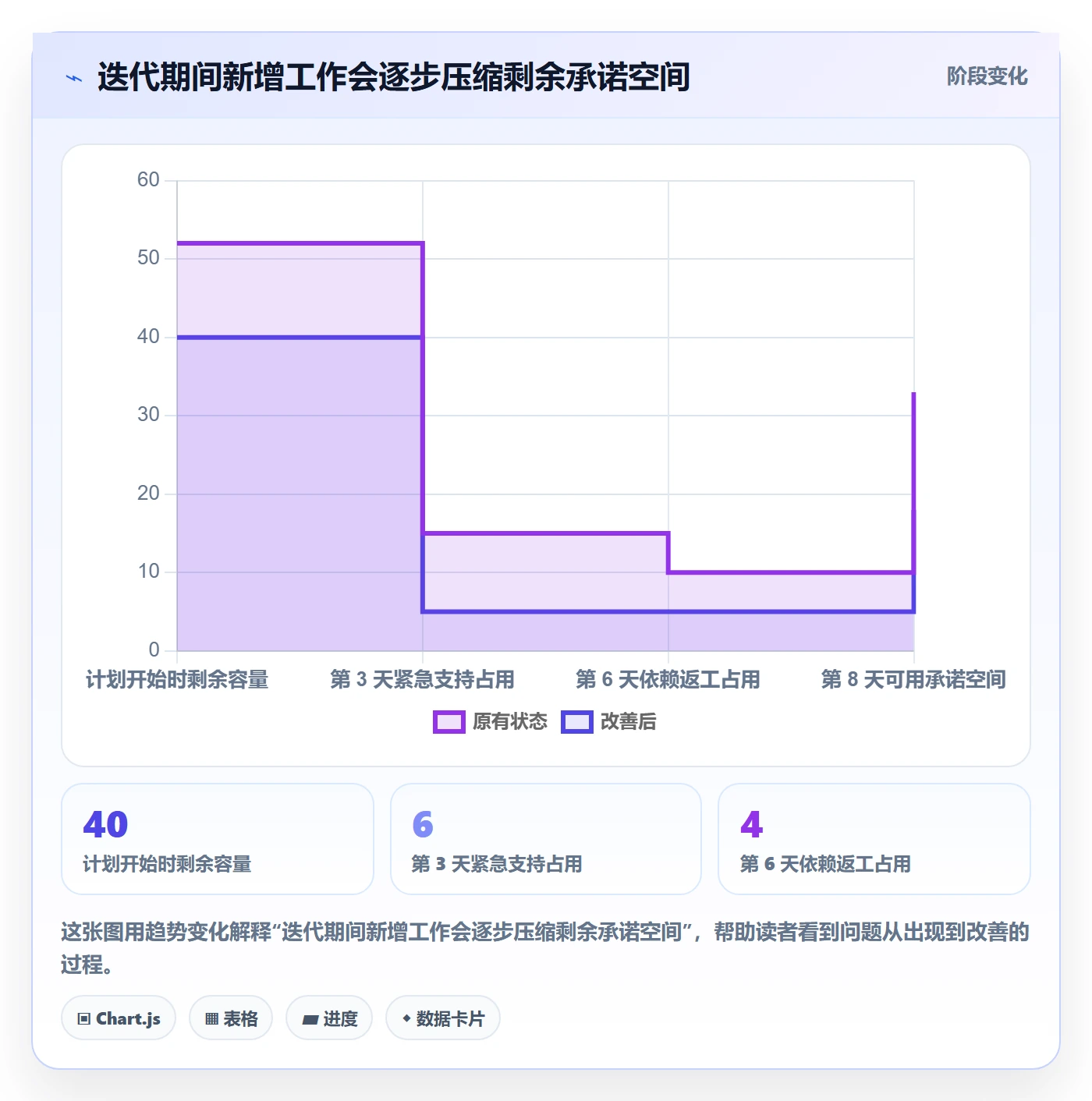1092x1101 pixels.
Task: Click the diamond icon in the 数据卡片 chip
Action: tap(406, 1018)
